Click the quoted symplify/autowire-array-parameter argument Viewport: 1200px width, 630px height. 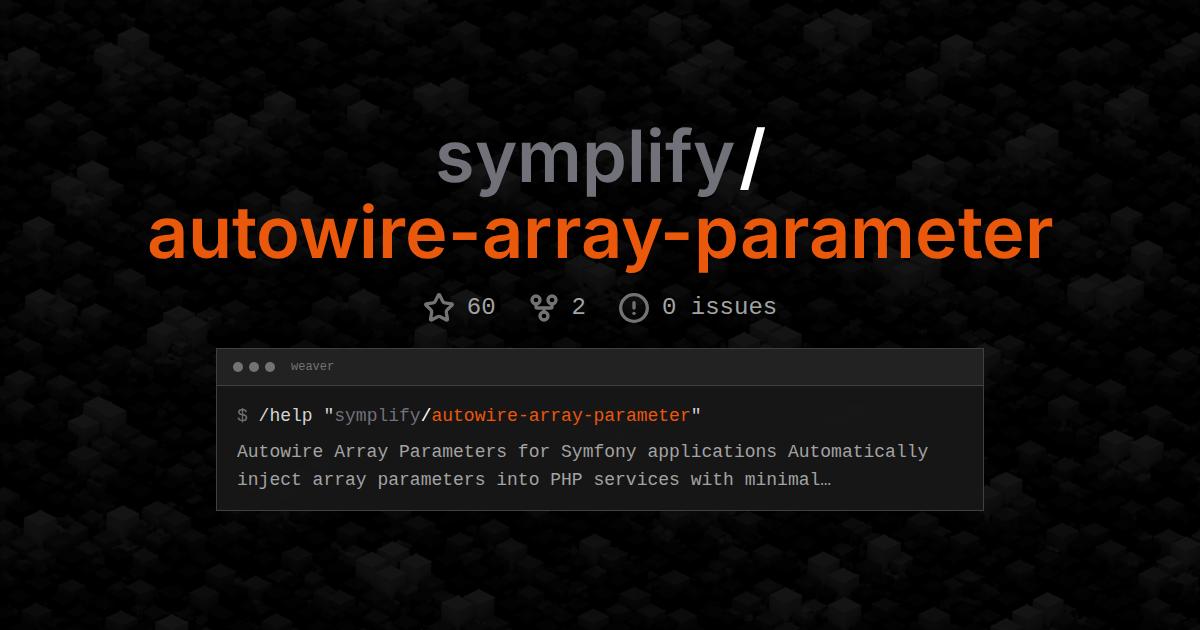[515, 415]
